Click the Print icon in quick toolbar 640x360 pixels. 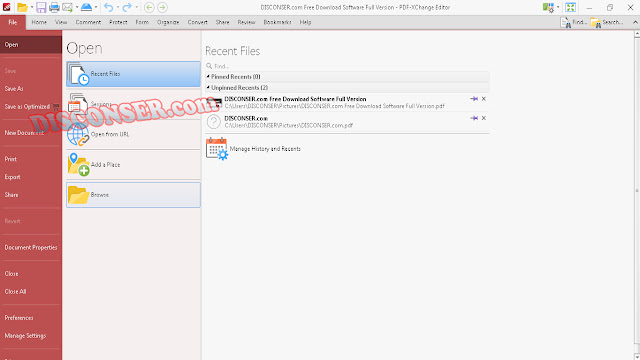coord(54,7)
